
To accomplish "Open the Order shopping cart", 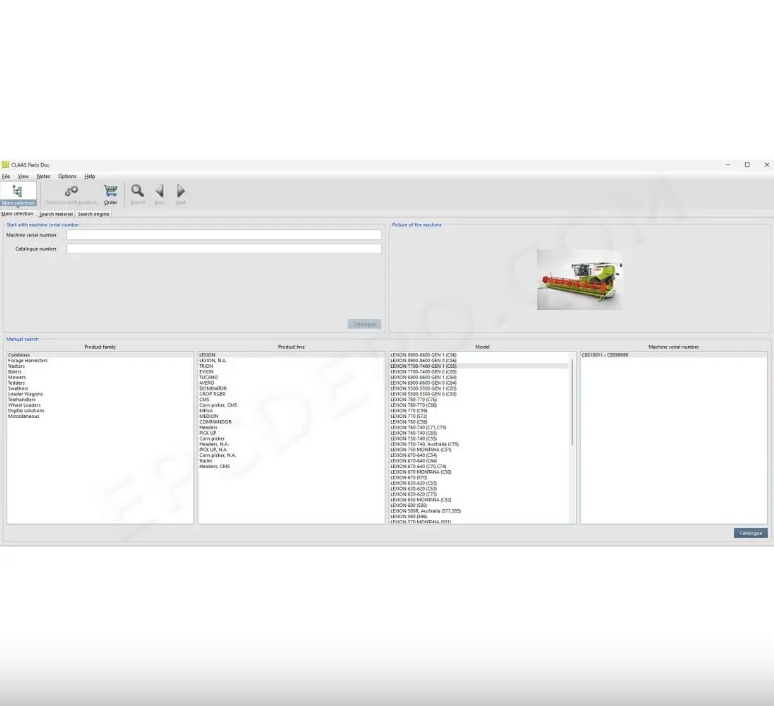I will pyautogui.click(x=110, y=193).
